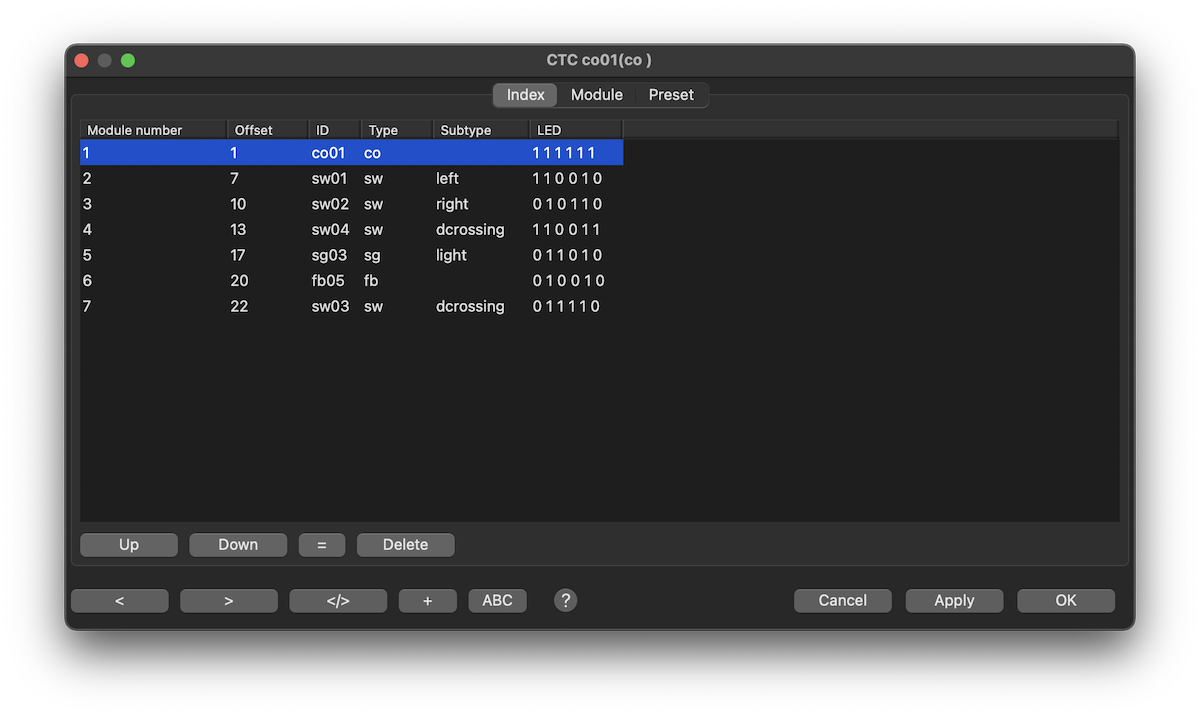Delete the selected module entry

pos(405,545)
